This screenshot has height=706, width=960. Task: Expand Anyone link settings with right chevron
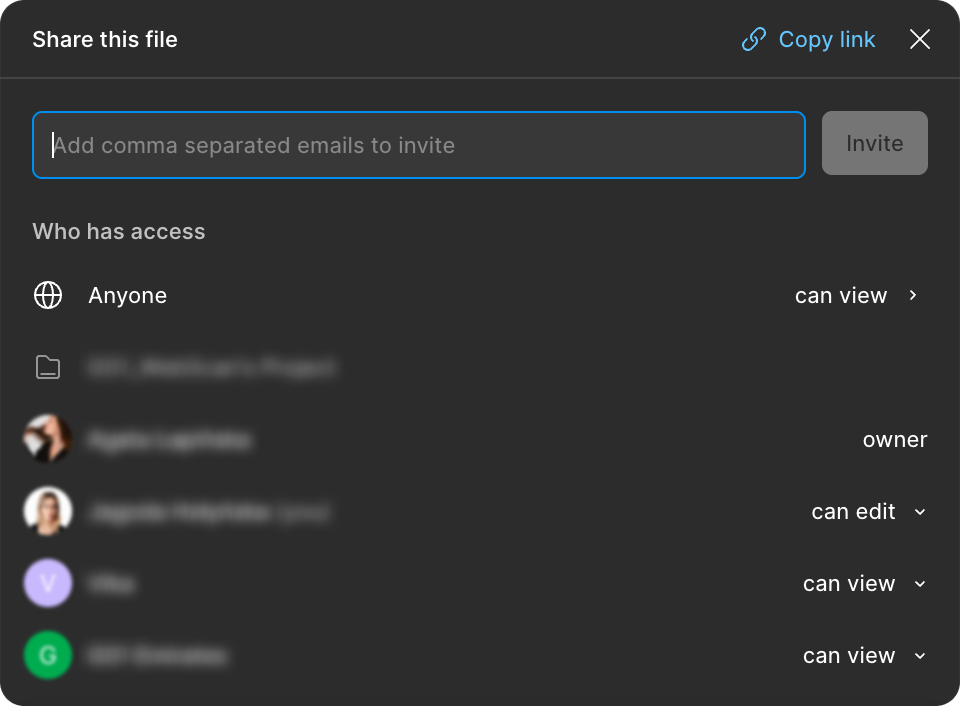913,295
